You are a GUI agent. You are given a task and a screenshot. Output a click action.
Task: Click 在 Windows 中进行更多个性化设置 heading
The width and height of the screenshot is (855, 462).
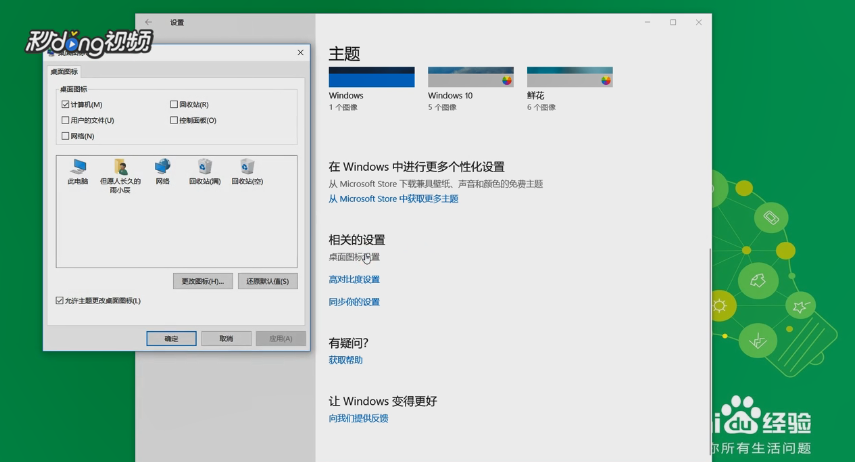click(x=417, y=167)
